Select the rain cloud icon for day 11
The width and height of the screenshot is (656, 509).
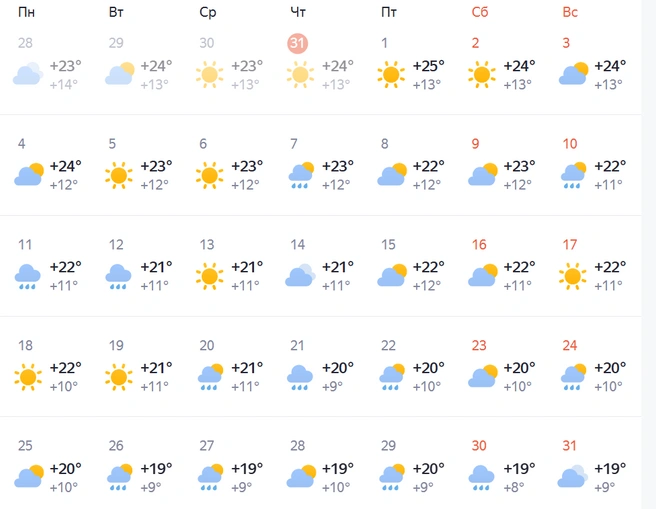point(28,276)
